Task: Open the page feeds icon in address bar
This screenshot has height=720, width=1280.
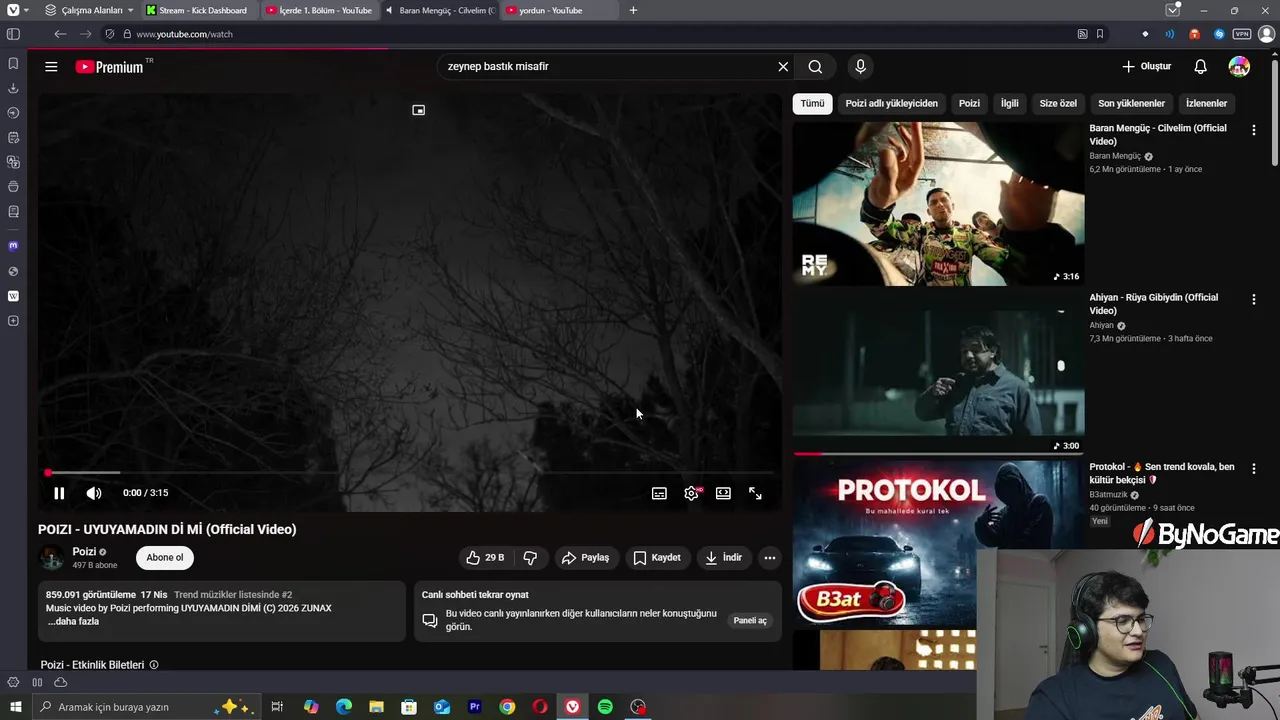Action: coord(1082,34)
